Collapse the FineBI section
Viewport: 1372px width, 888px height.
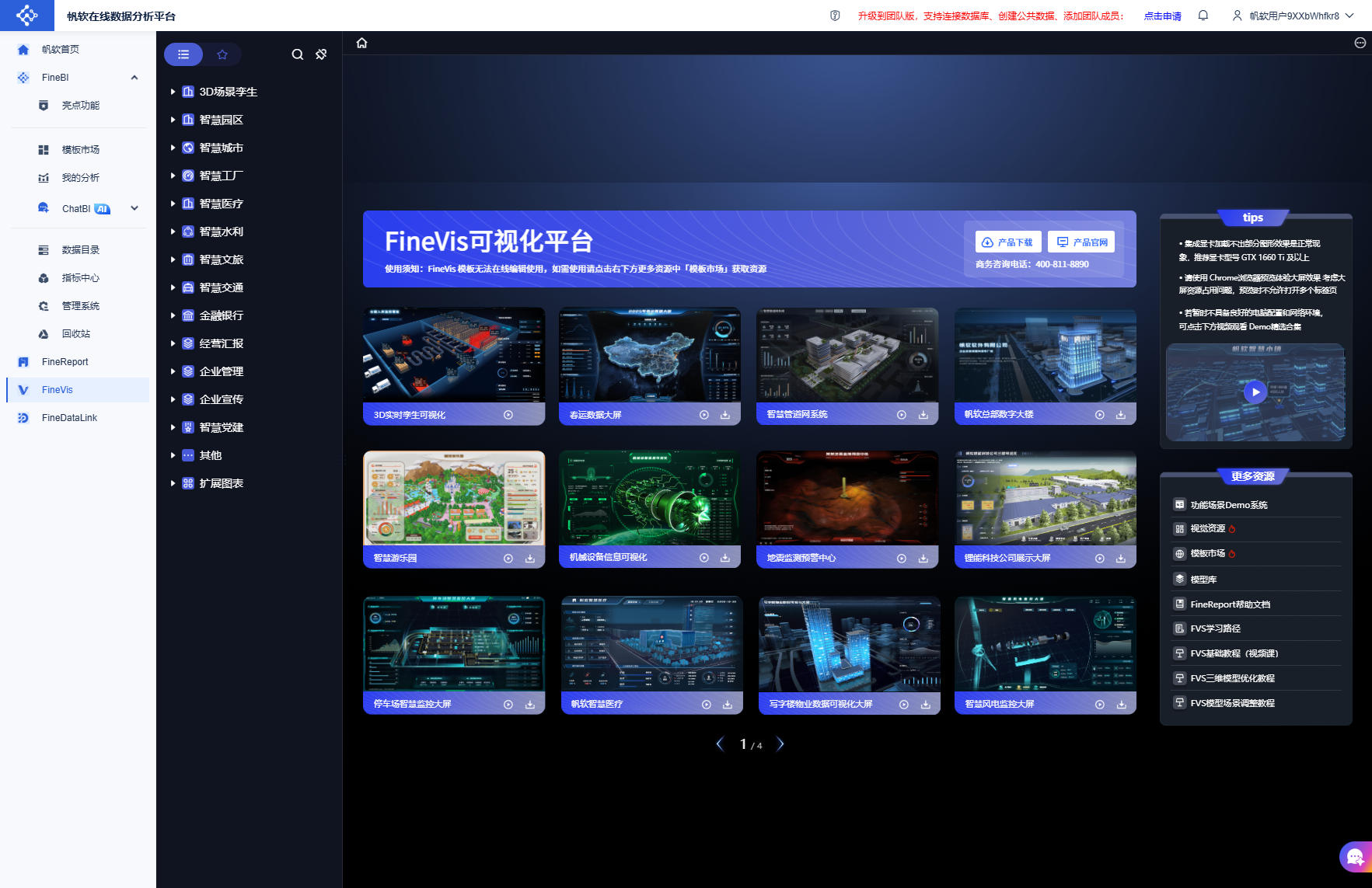(x=134, y=78)
